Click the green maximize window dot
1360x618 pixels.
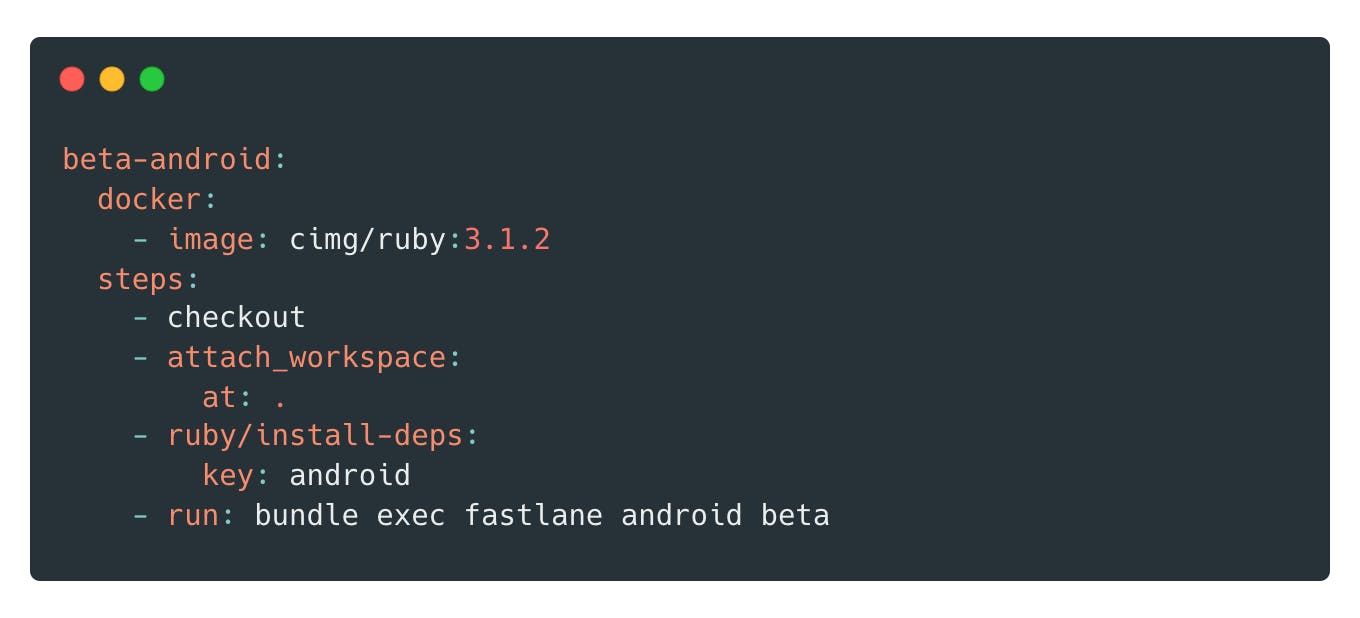tap(152, 79)
